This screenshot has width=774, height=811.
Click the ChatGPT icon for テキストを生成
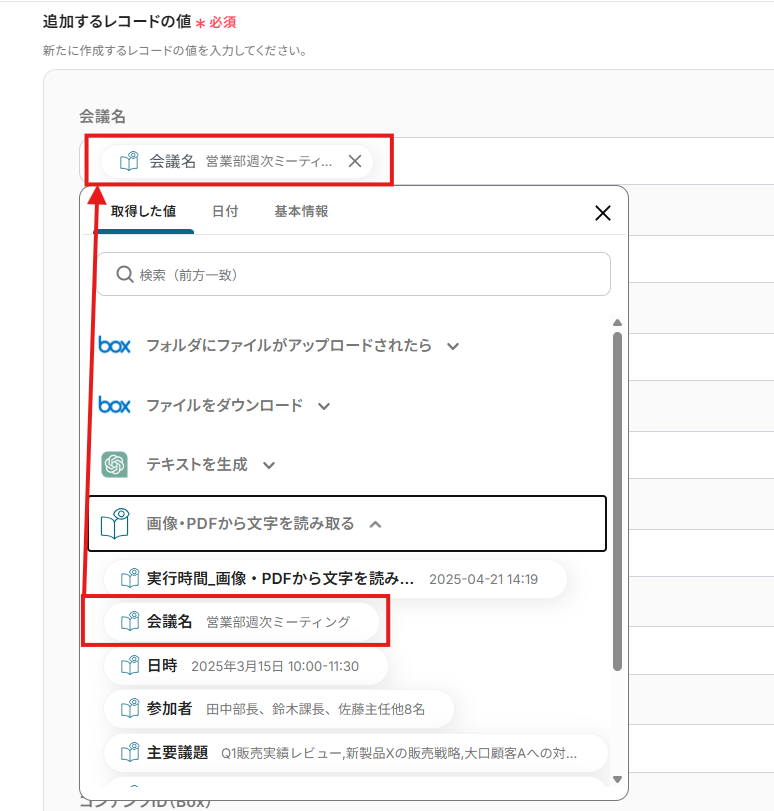pos(114,464)
